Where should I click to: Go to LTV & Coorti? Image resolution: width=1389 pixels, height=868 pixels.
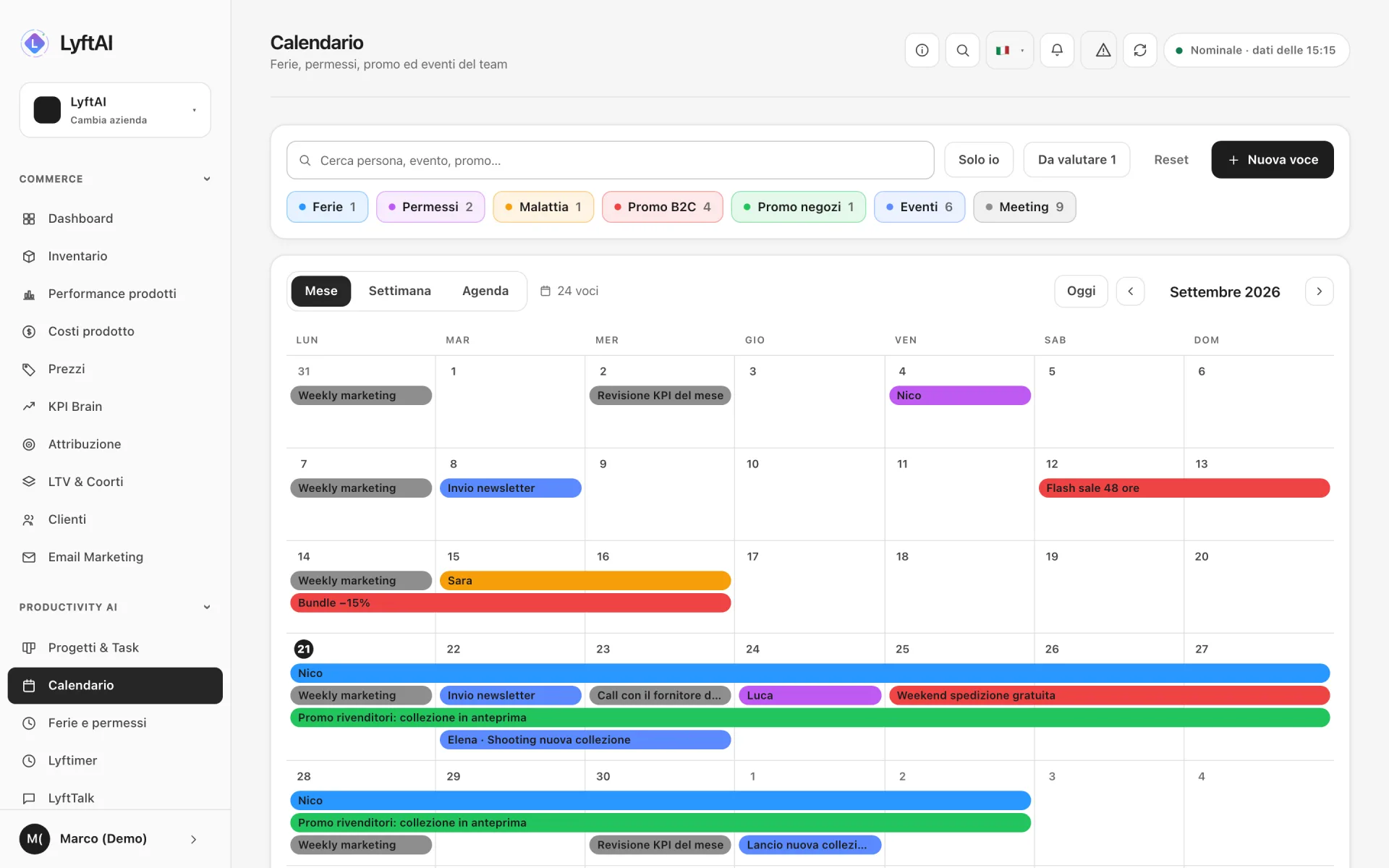(x=115, y=482)
